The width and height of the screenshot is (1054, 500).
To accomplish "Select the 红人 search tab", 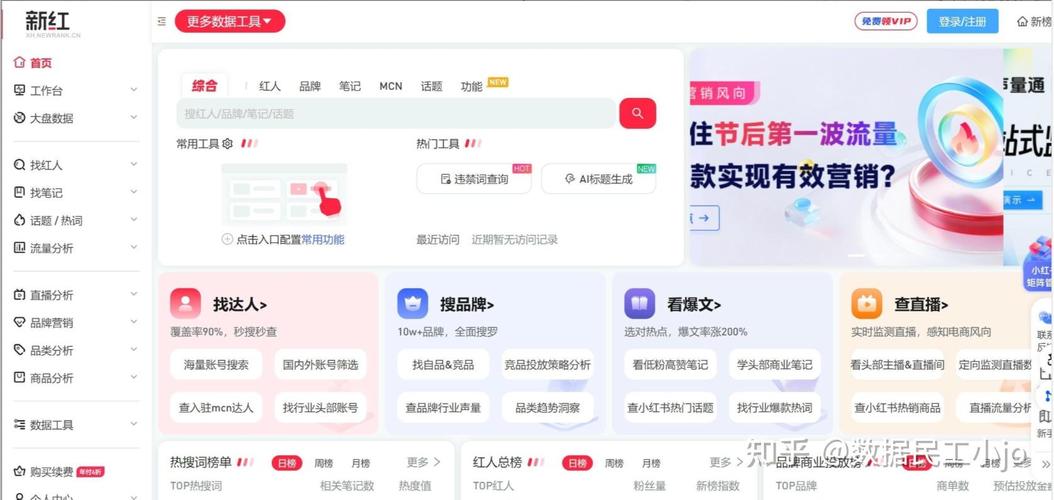I will pyautogui.click(x=270, y=86).
